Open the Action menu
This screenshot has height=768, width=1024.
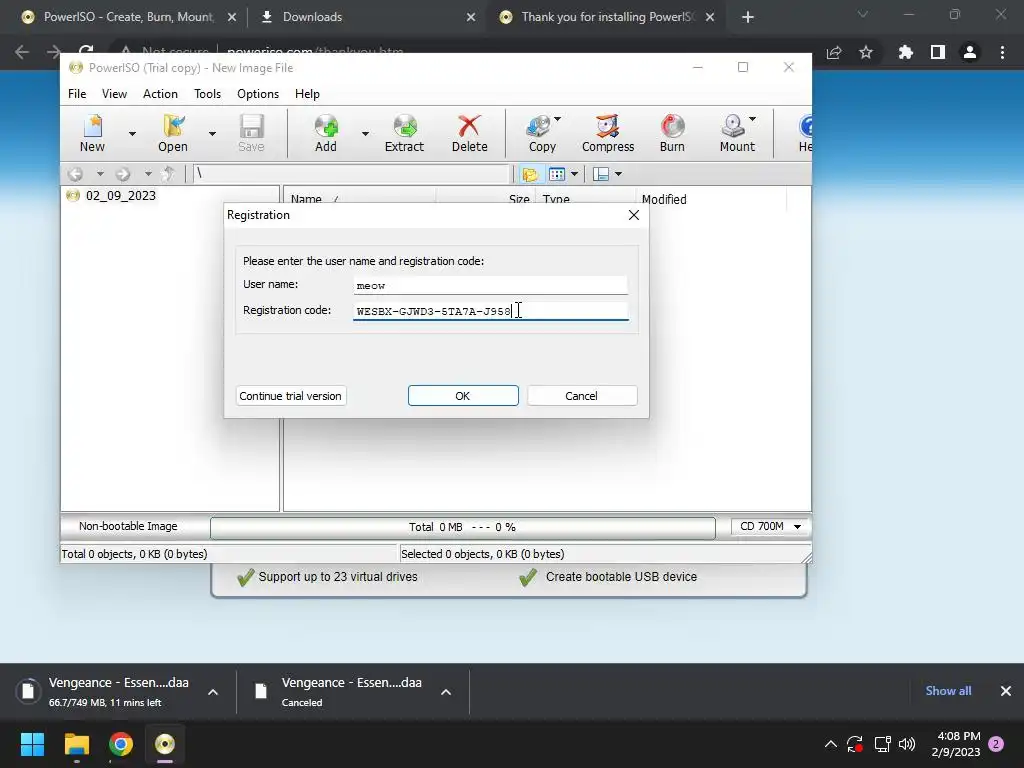[160, 94]
